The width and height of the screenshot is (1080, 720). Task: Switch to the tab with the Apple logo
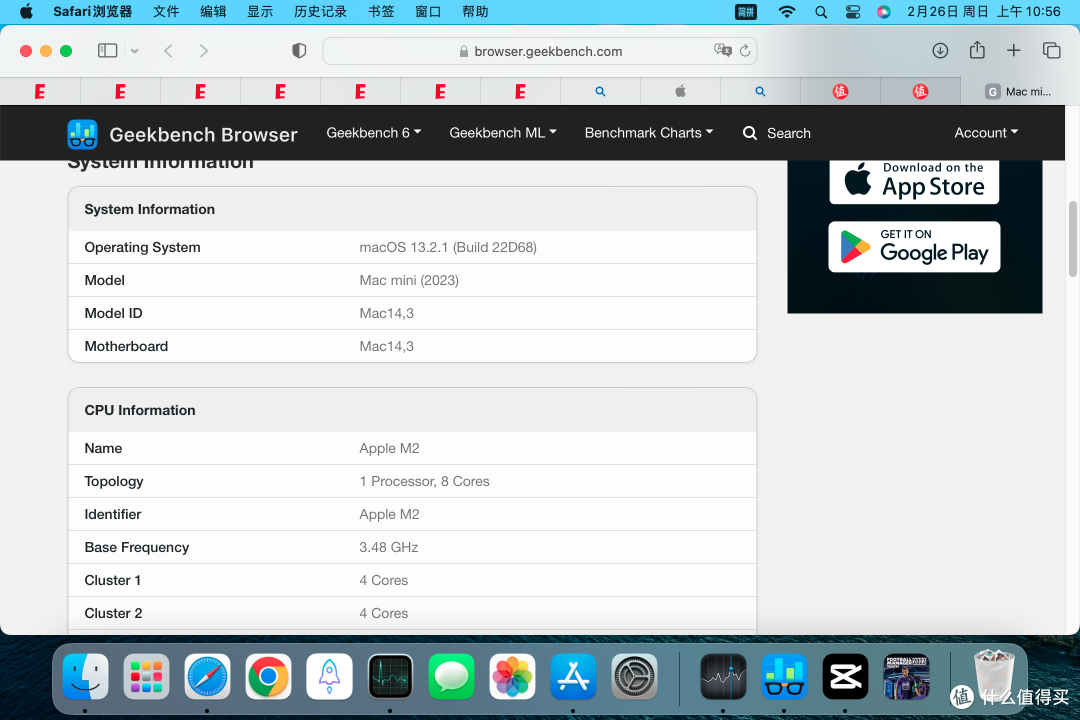coord(681,91)
